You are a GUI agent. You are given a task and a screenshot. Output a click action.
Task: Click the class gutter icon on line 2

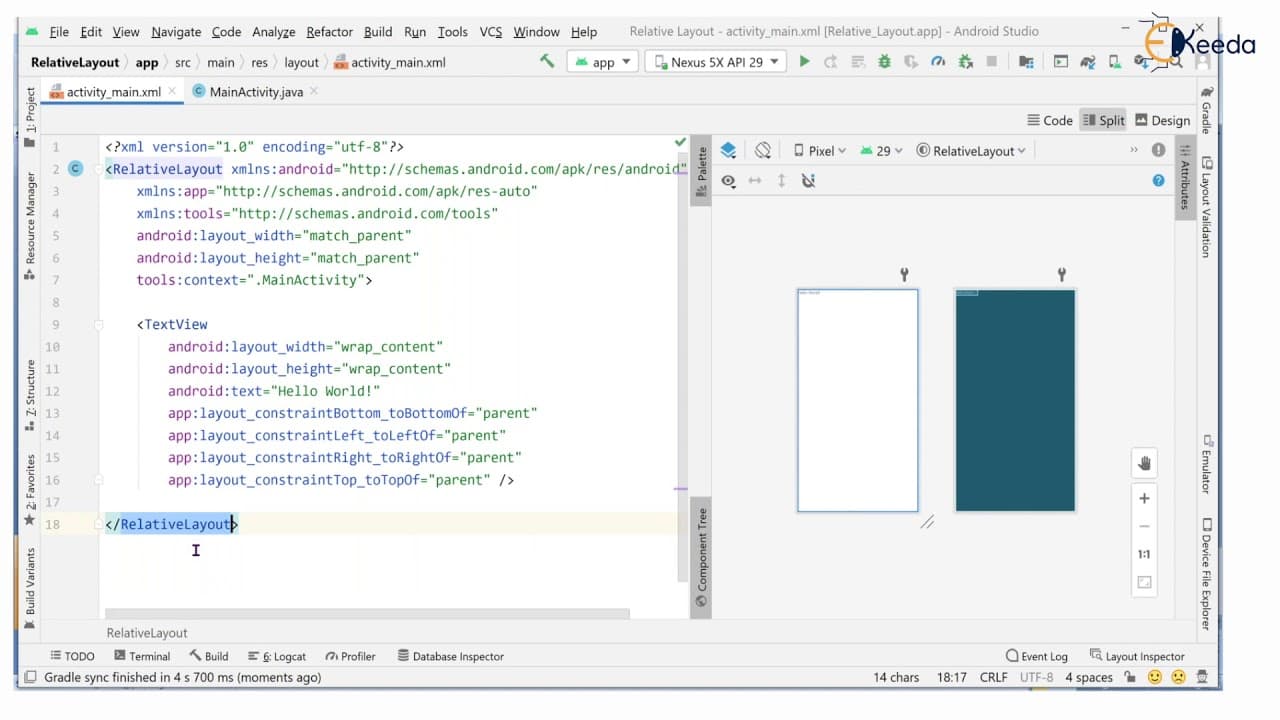click(x=75, y=169)
